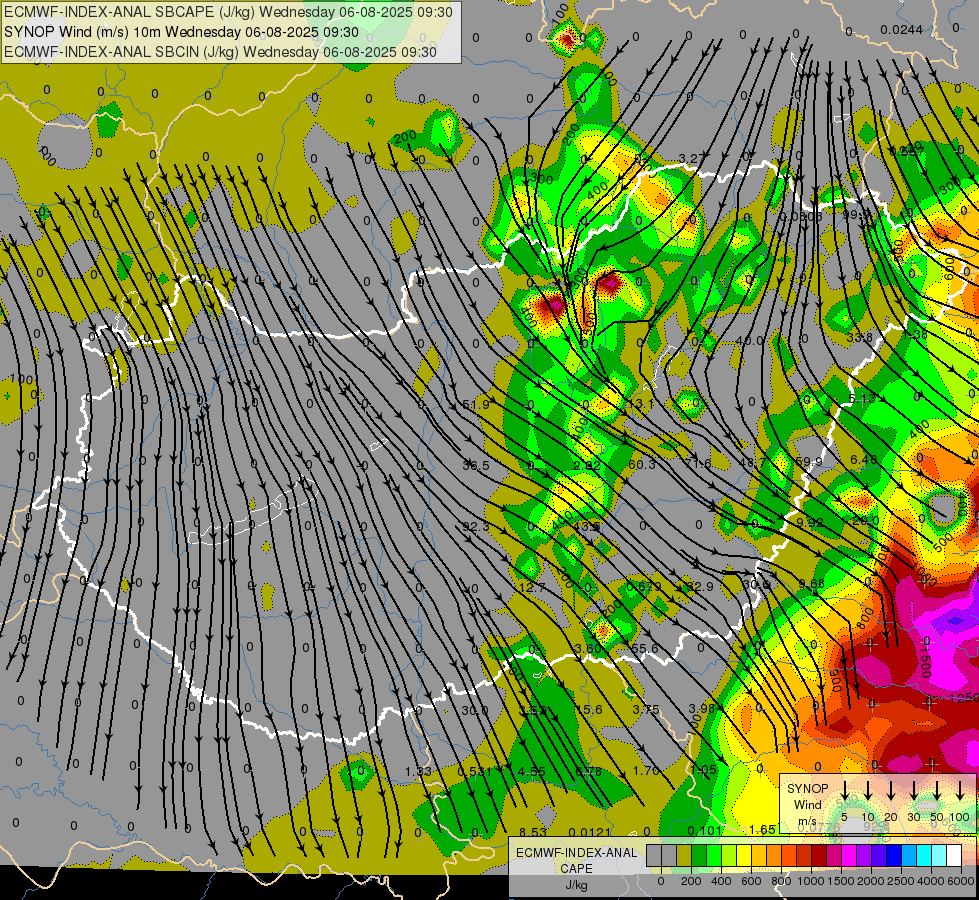The height and width of the screenshot is (900, 979).
Task: Click the 2000 tick on CAPE color scale
Action: (871, 881)
